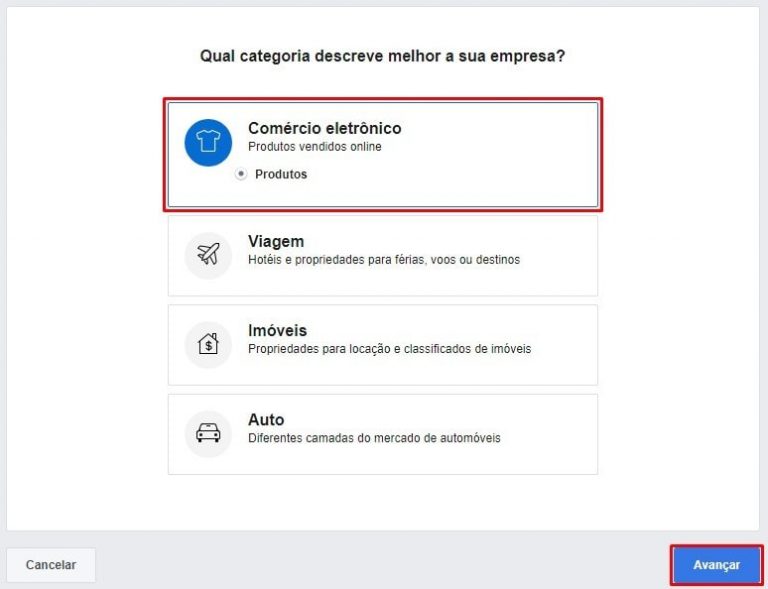Select the Produtos radio button
The image size is (768, 589).
click(240, 174)
